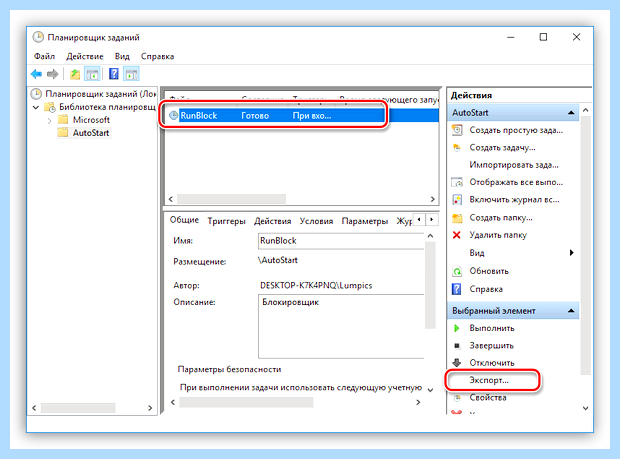Collapse the AutoStart actions section
The height and width of the screenshot is (459, 620).
click(571, 113)
